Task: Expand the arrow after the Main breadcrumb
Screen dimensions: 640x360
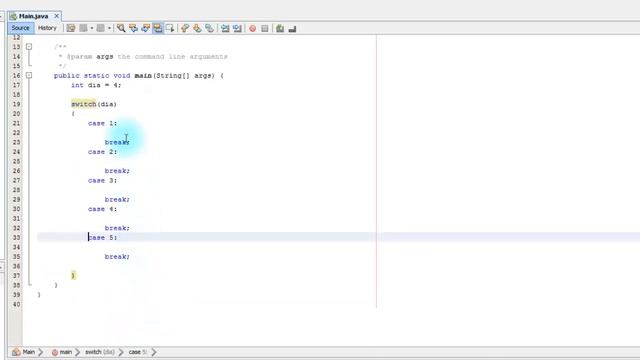Action: pos(40,352)
